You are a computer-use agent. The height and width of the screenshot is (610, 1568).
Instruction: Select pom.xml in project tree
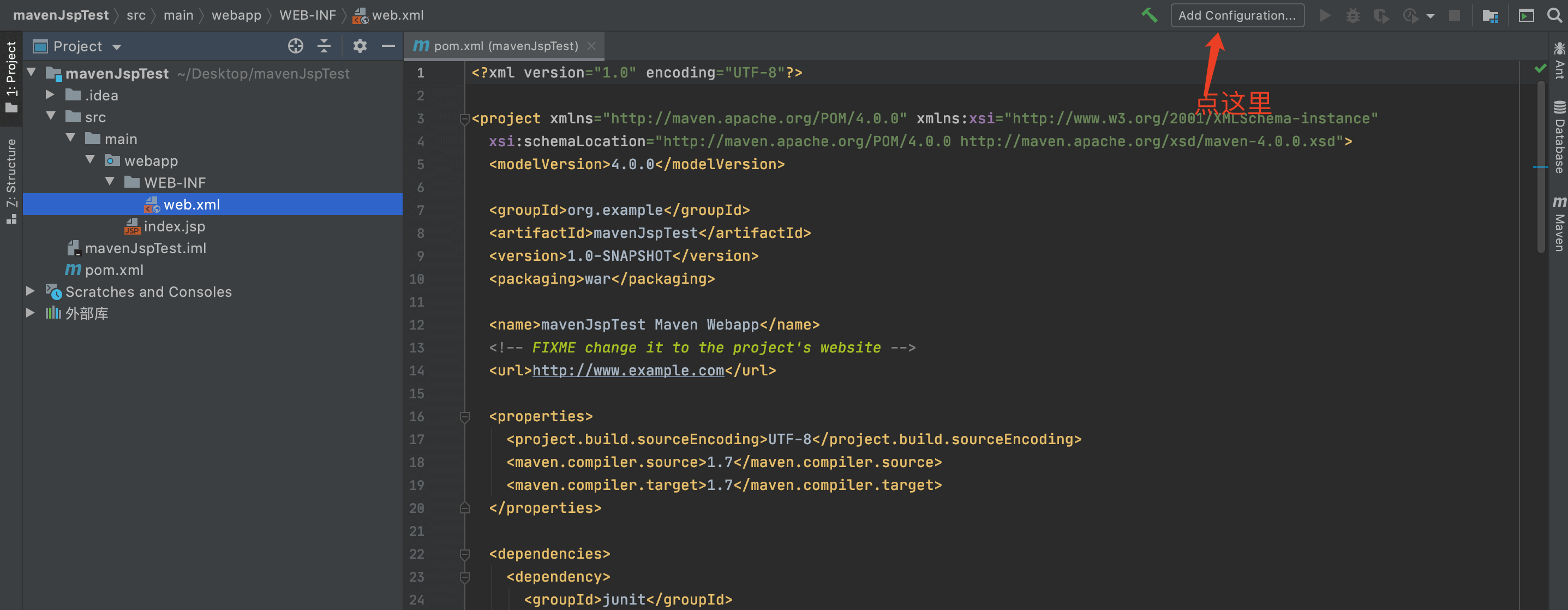114,270
